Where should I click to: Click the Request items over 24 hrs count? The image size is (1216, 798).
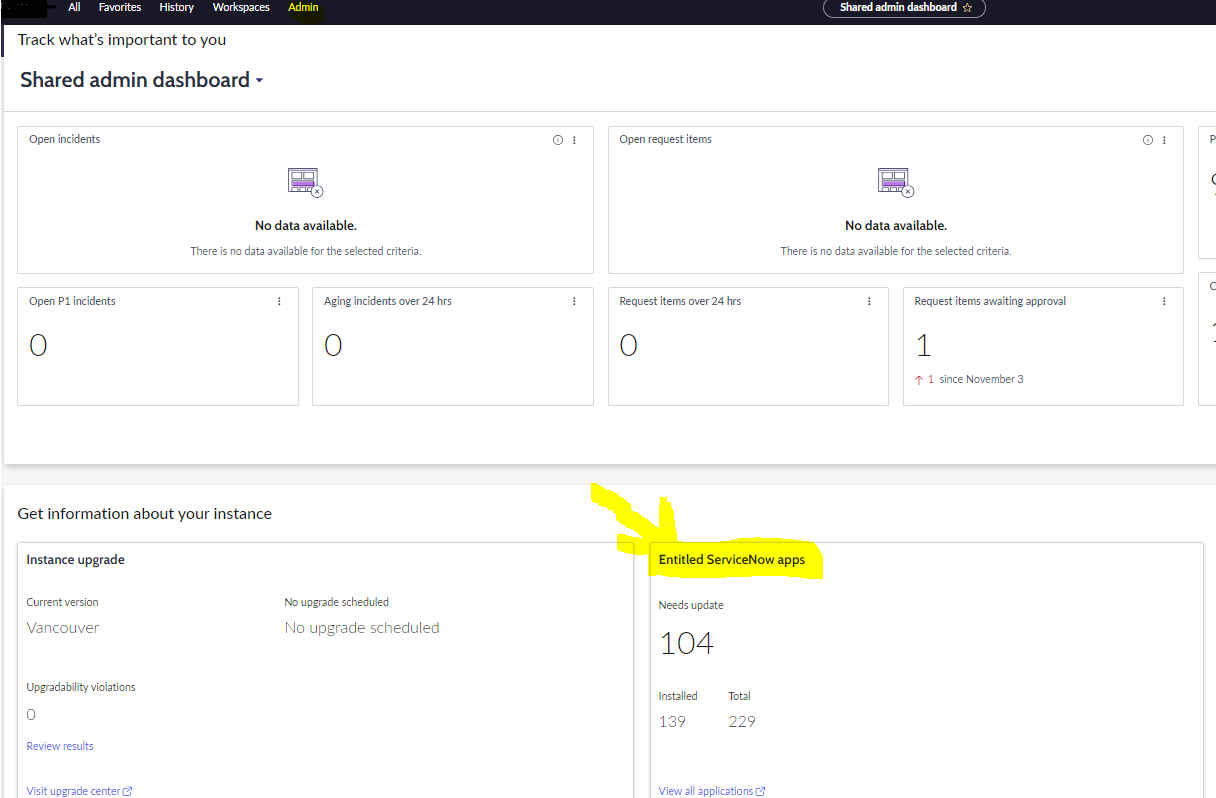point(628,346)
